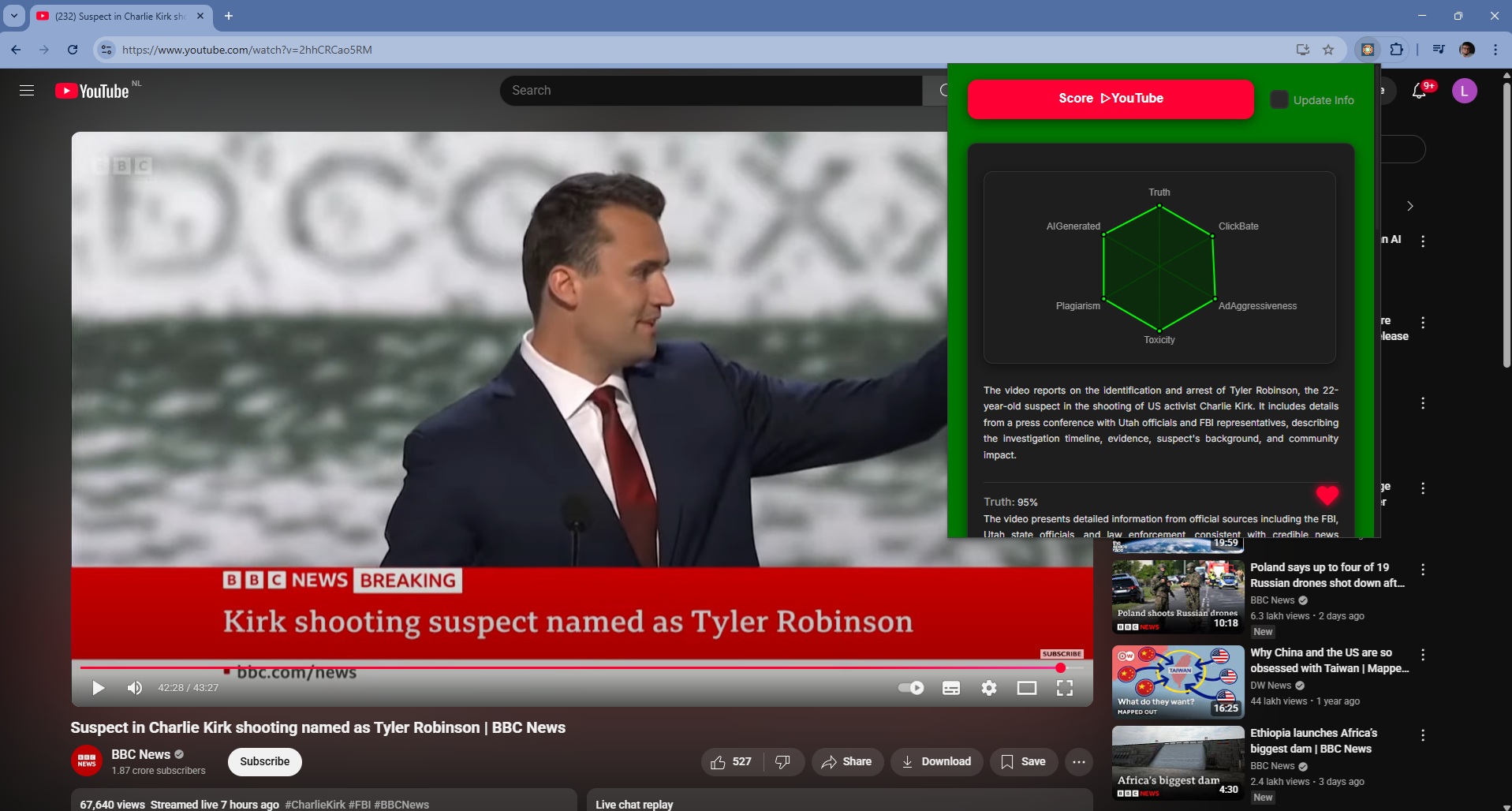Click the Truth axis on the radar chart

click(1159, 192)
